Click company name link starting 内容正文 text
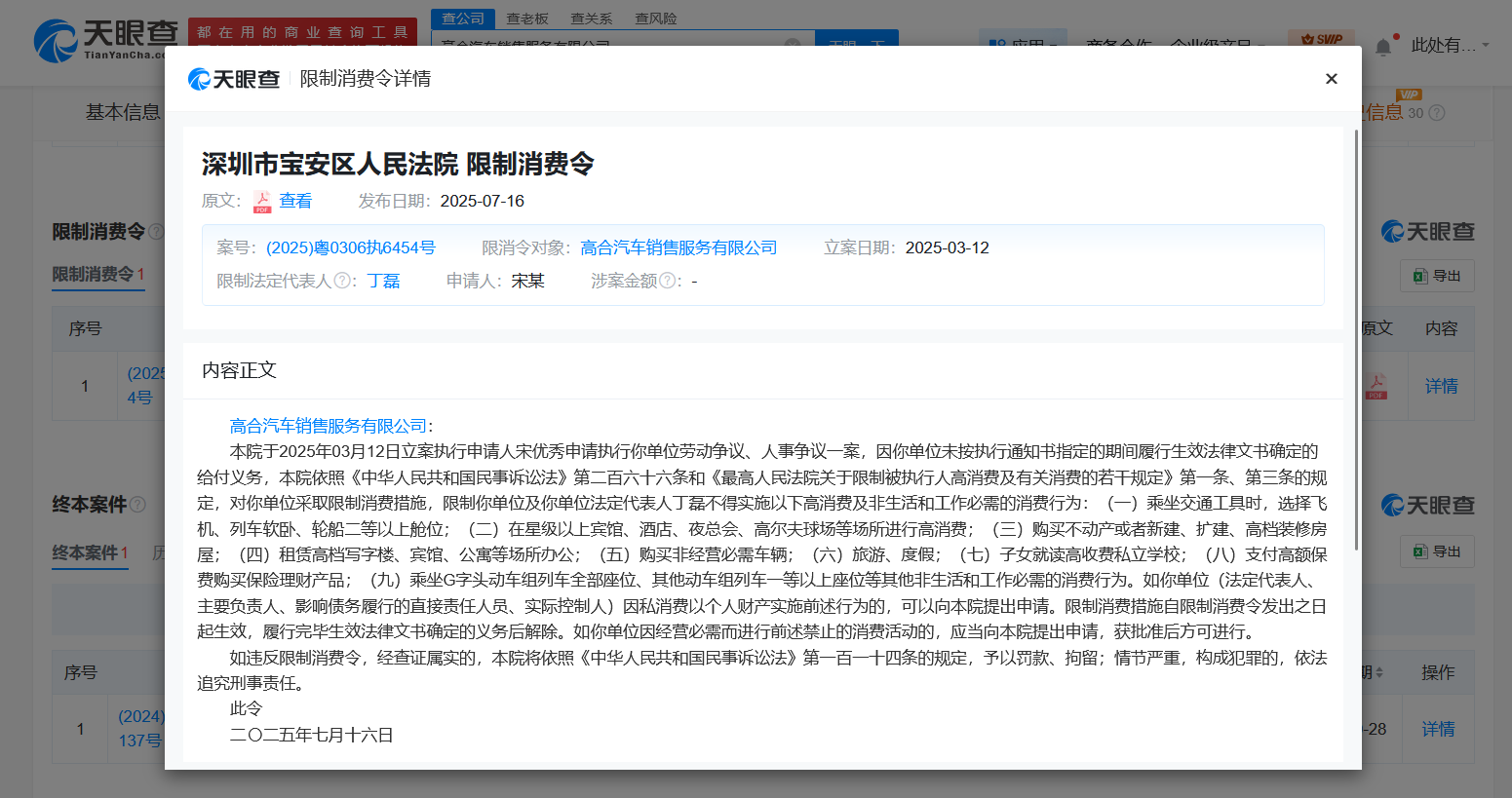This screenshot has height=798, width=1512. (329, 426)
